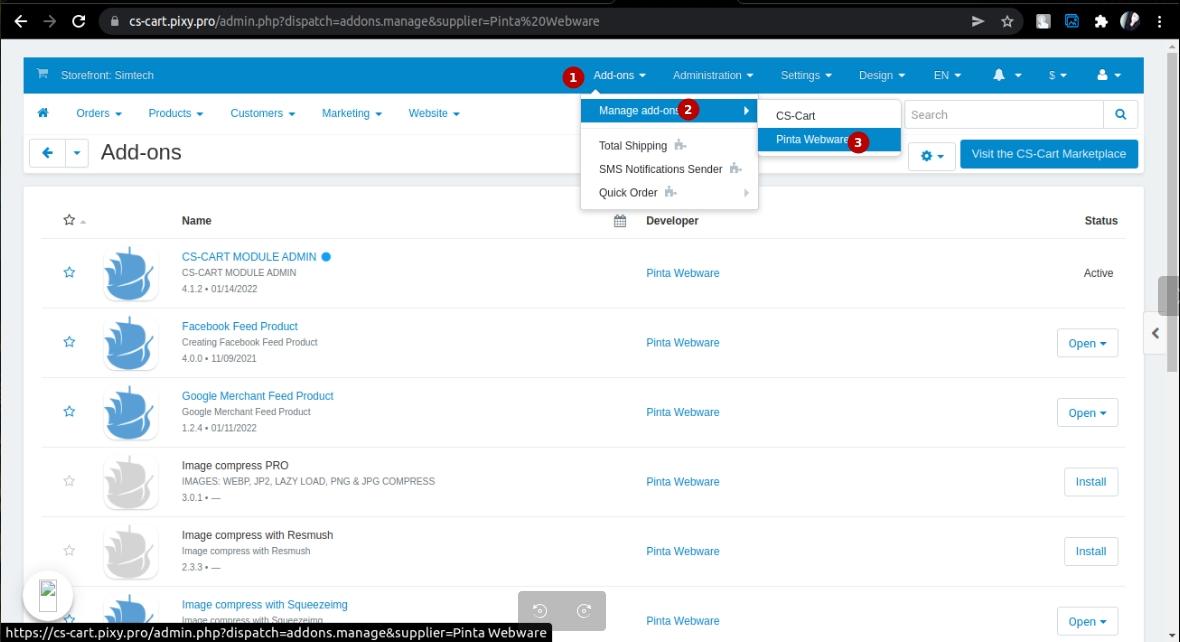The height and width of the screenshot is (642, 1180).
Task: Open the Marketing menu
Action: 351,113
